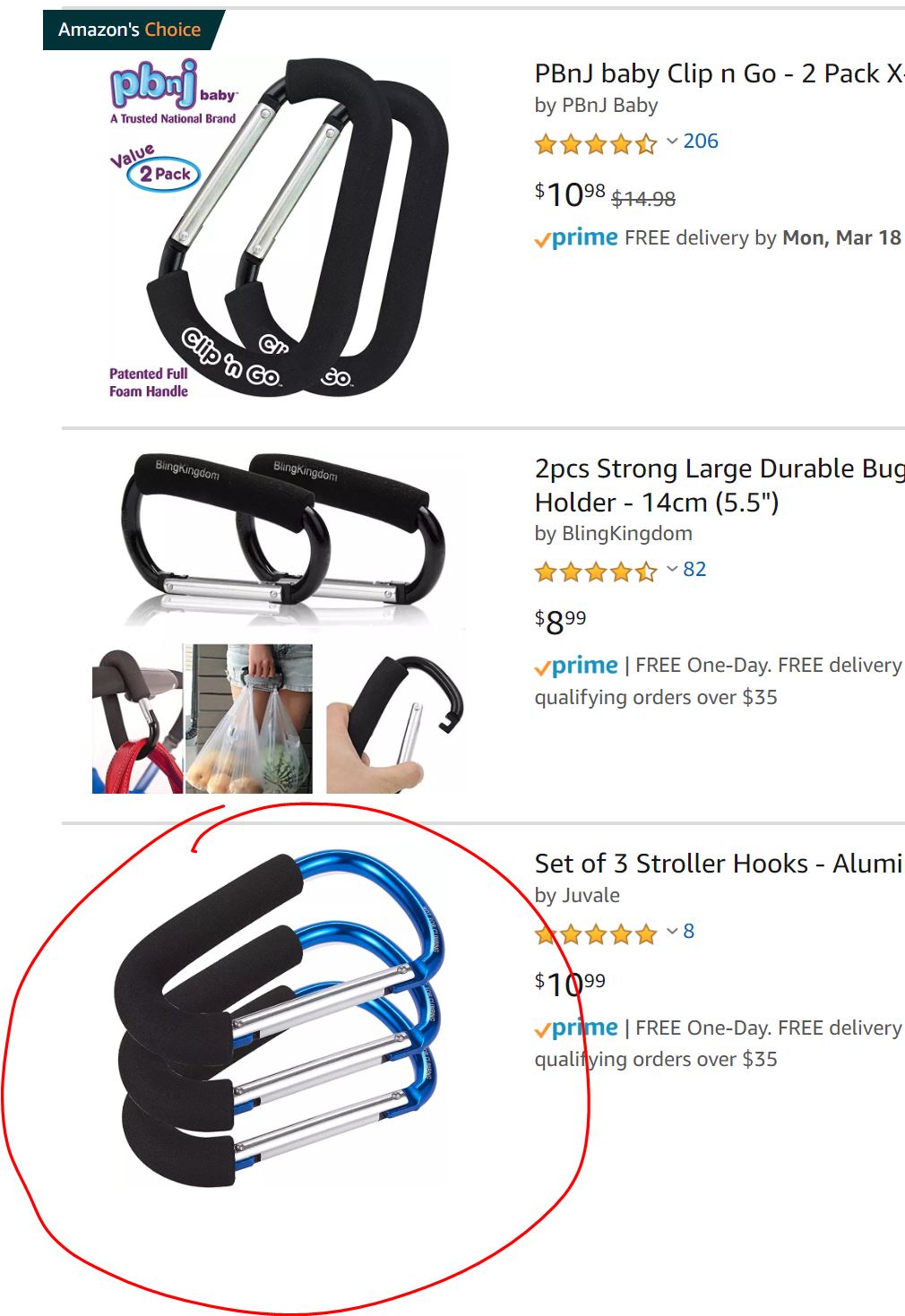Screen dimensions: 905x1316
Task: Open the blue Juvale stroller hooks image
Action: pyautogui.click(x=279, y=1019)
